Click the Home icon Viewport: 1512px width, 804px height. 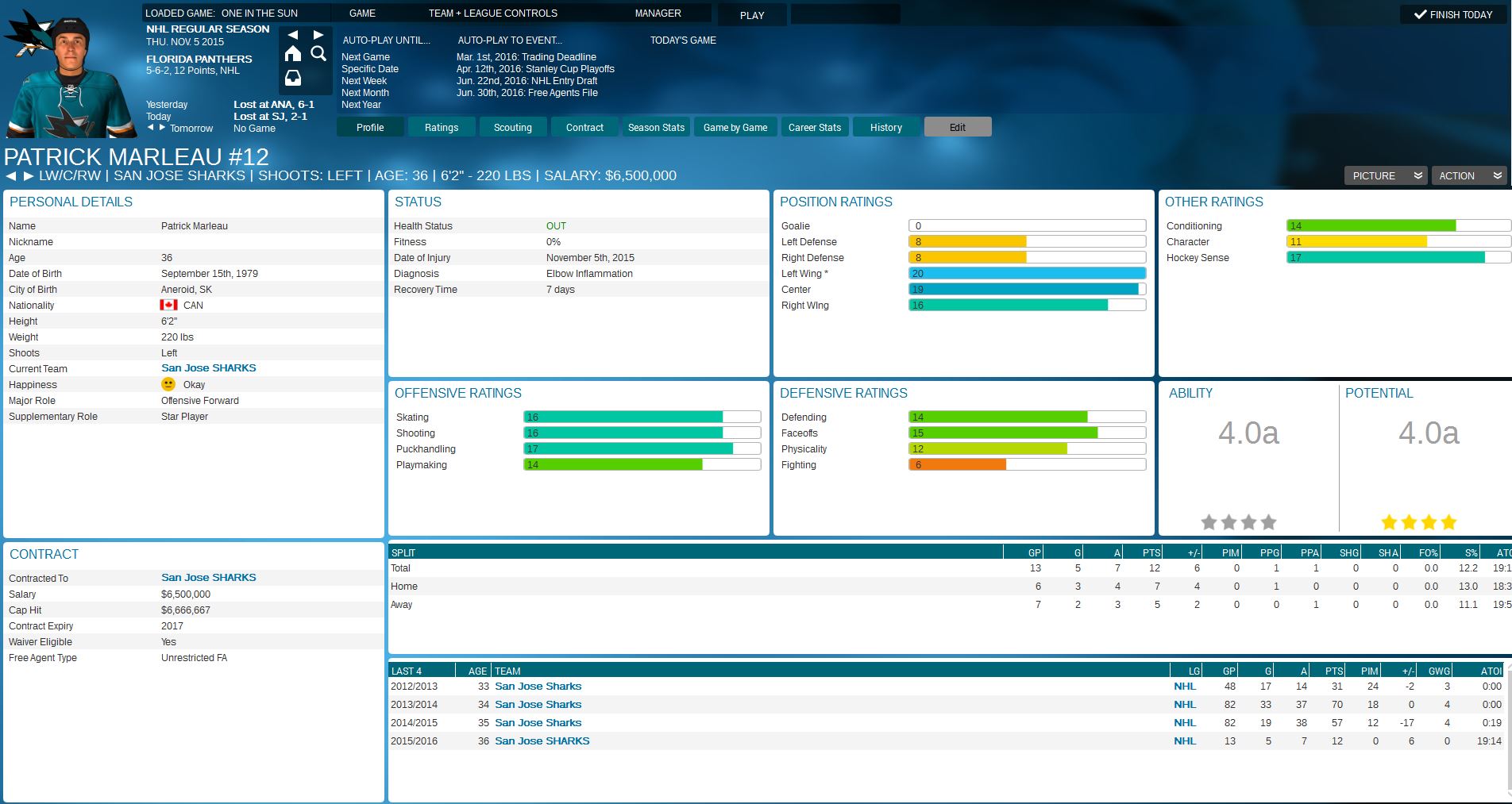pos(293,53)
